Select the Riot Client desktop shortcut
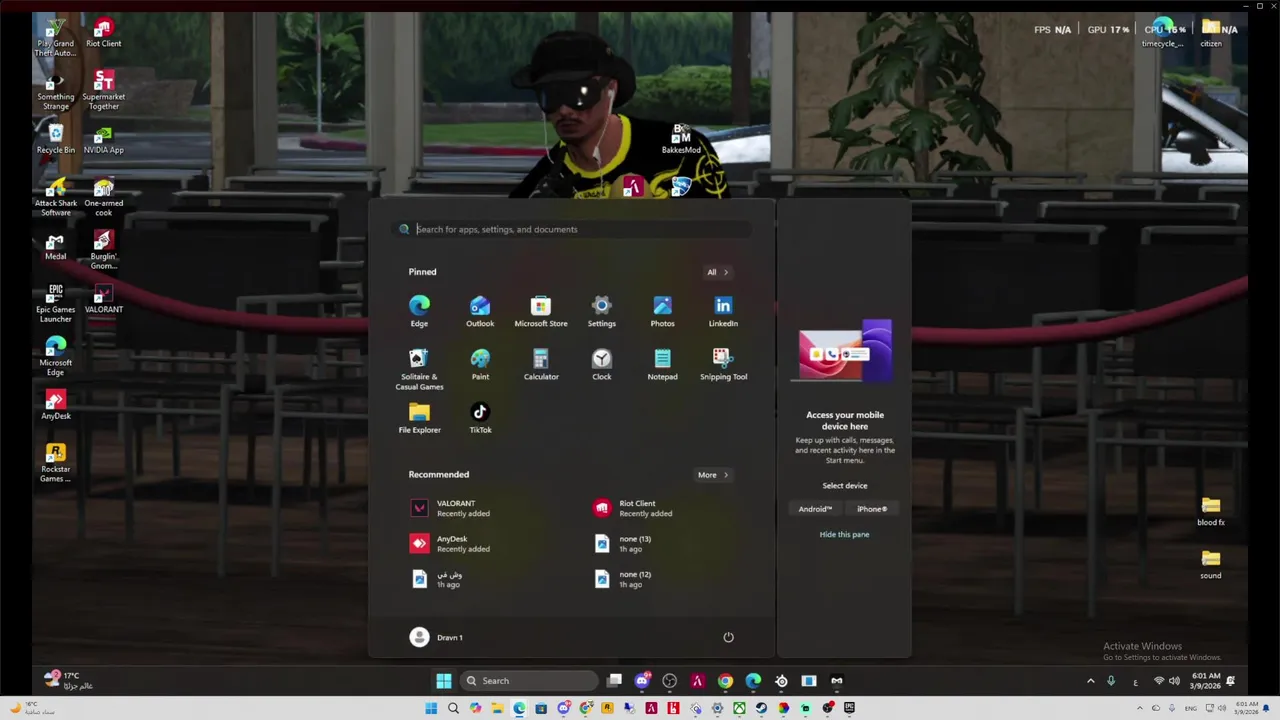 (x=104, y=33)
